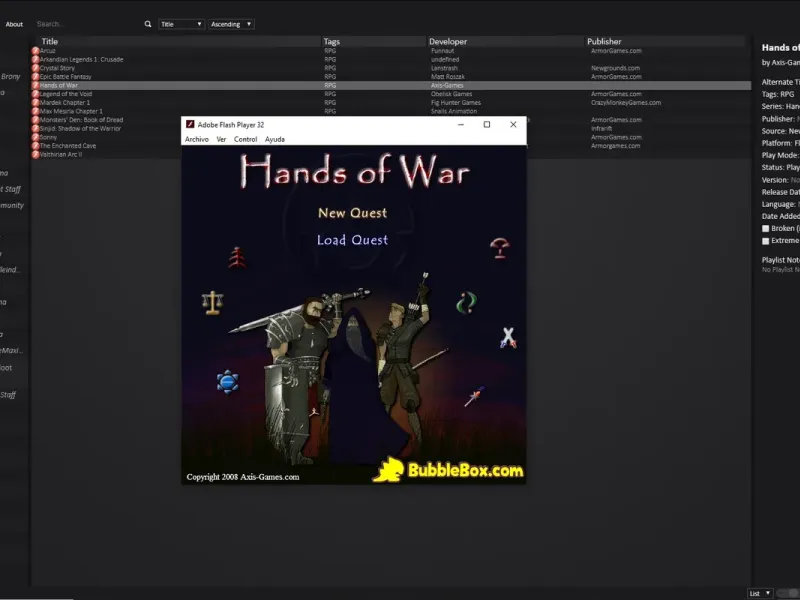Click the Newgrounds.com publisher cell
Screen dimensions: 800x600
(x=615, y=68)
